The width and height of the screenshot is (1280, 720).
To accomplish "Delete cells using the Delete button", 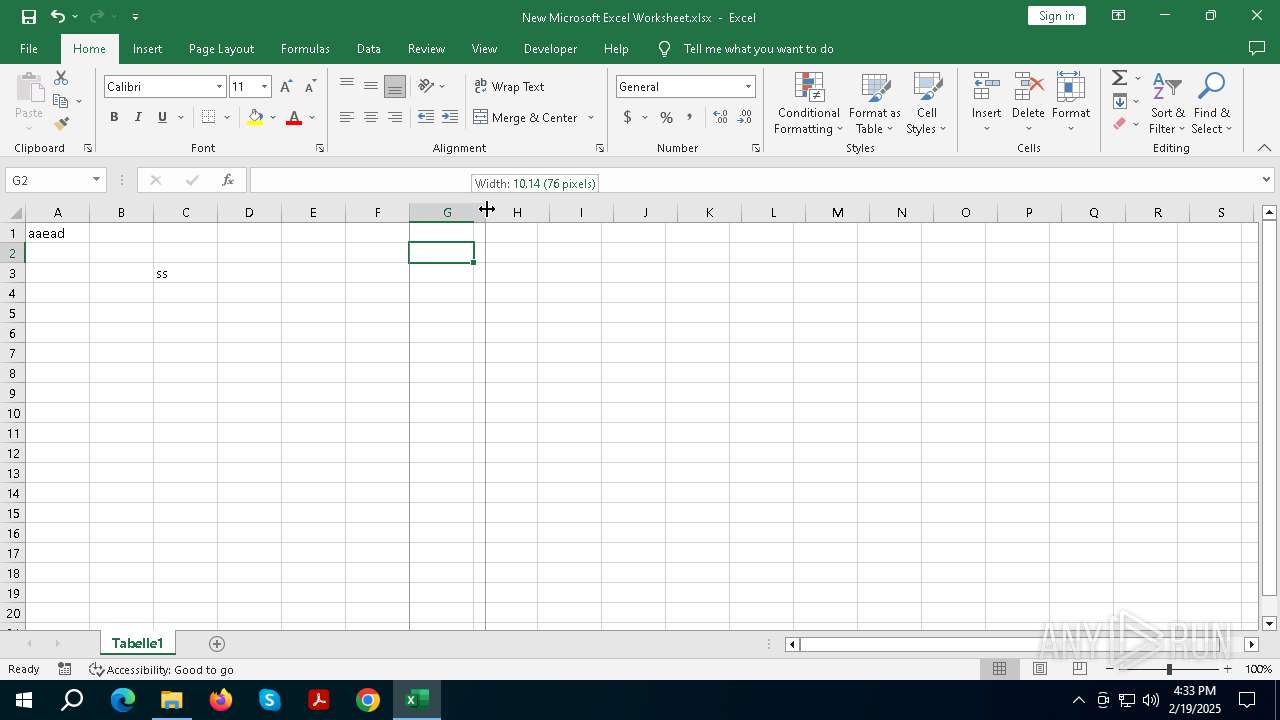I will click(1028, 103).
